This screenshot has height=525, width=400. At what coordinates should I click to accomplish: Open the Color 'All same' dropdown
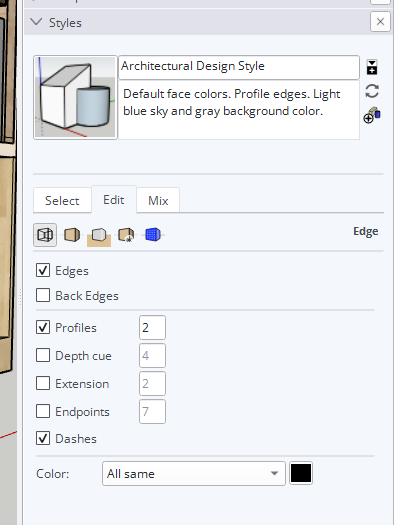coord(194,473)
